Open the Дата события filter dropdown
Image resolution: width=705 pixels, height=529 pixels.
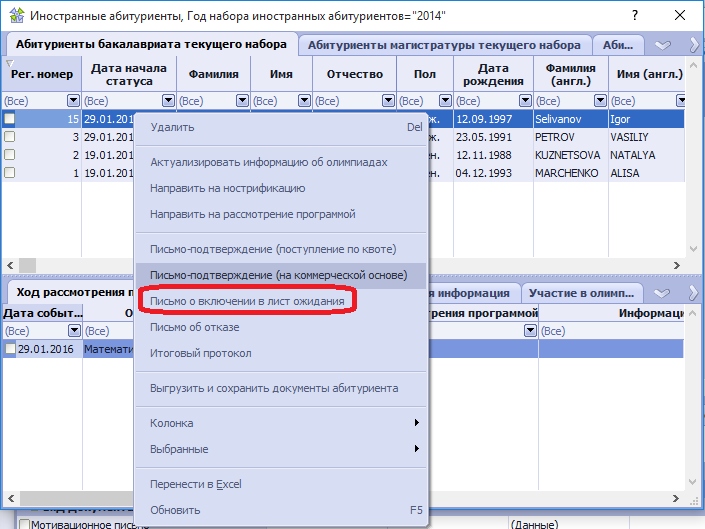click(74, 331)
